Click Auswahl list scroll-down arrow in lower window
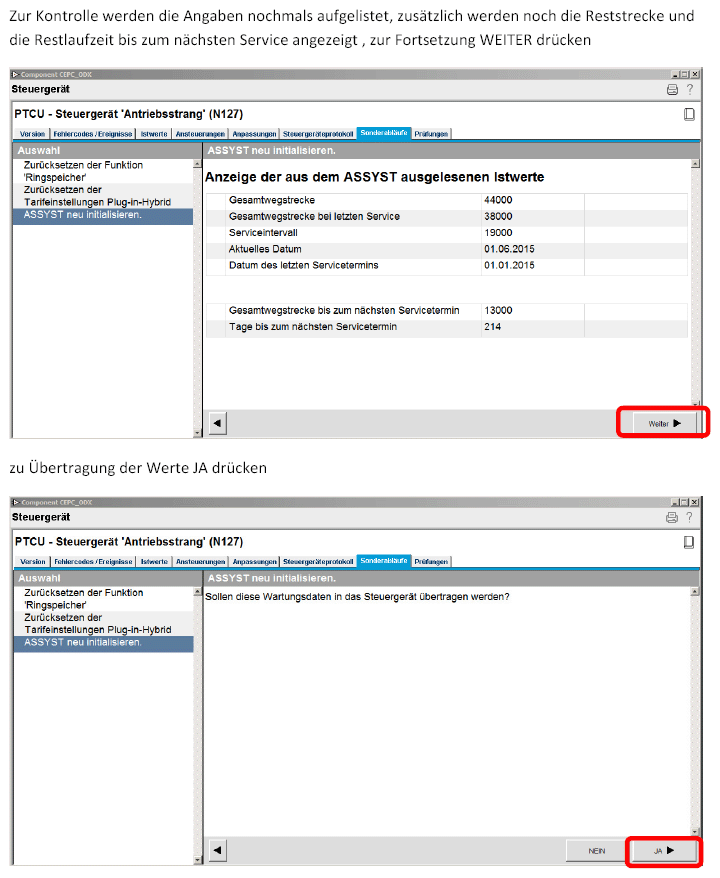The height and width of the screenshot is (878, 720). (x=197, y=860)
